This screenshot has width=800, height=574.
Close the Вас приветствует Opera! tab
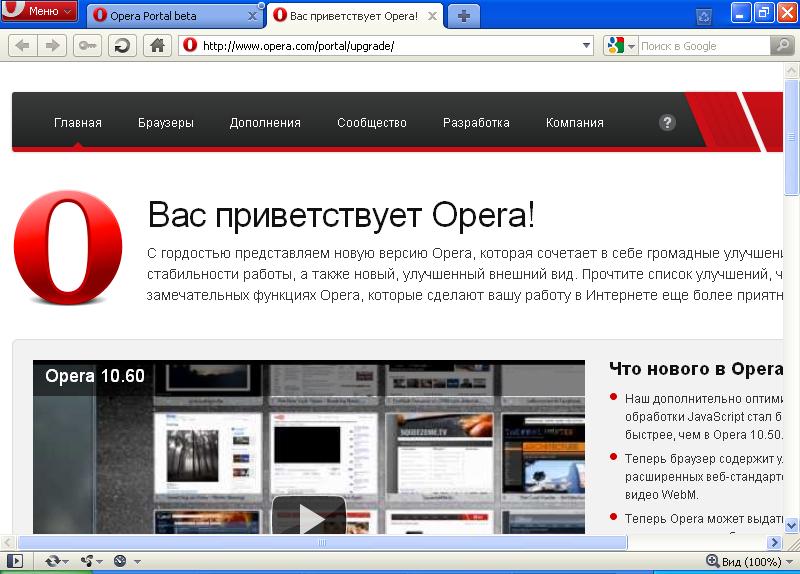tap(432, 16)
